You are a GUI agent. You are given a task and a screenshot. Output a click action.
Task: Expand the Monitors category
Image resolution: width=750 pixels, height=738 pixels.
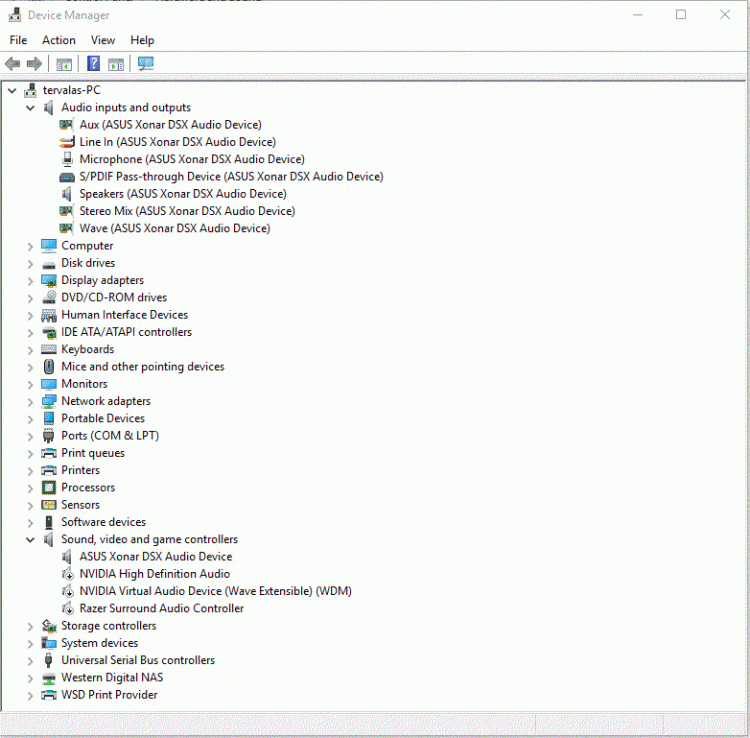30,385
